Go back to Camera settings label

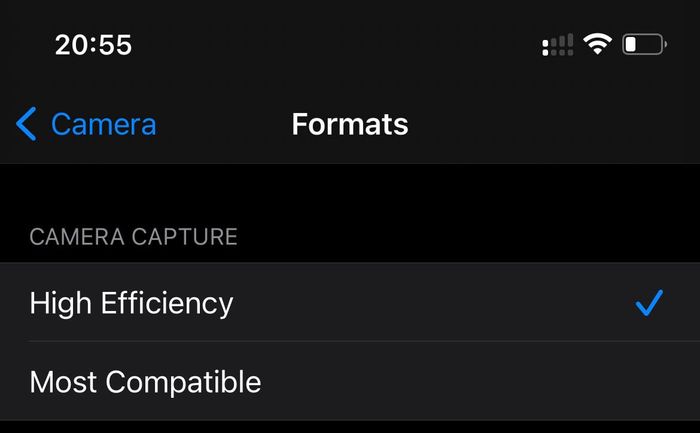click(x=104, y=124)
